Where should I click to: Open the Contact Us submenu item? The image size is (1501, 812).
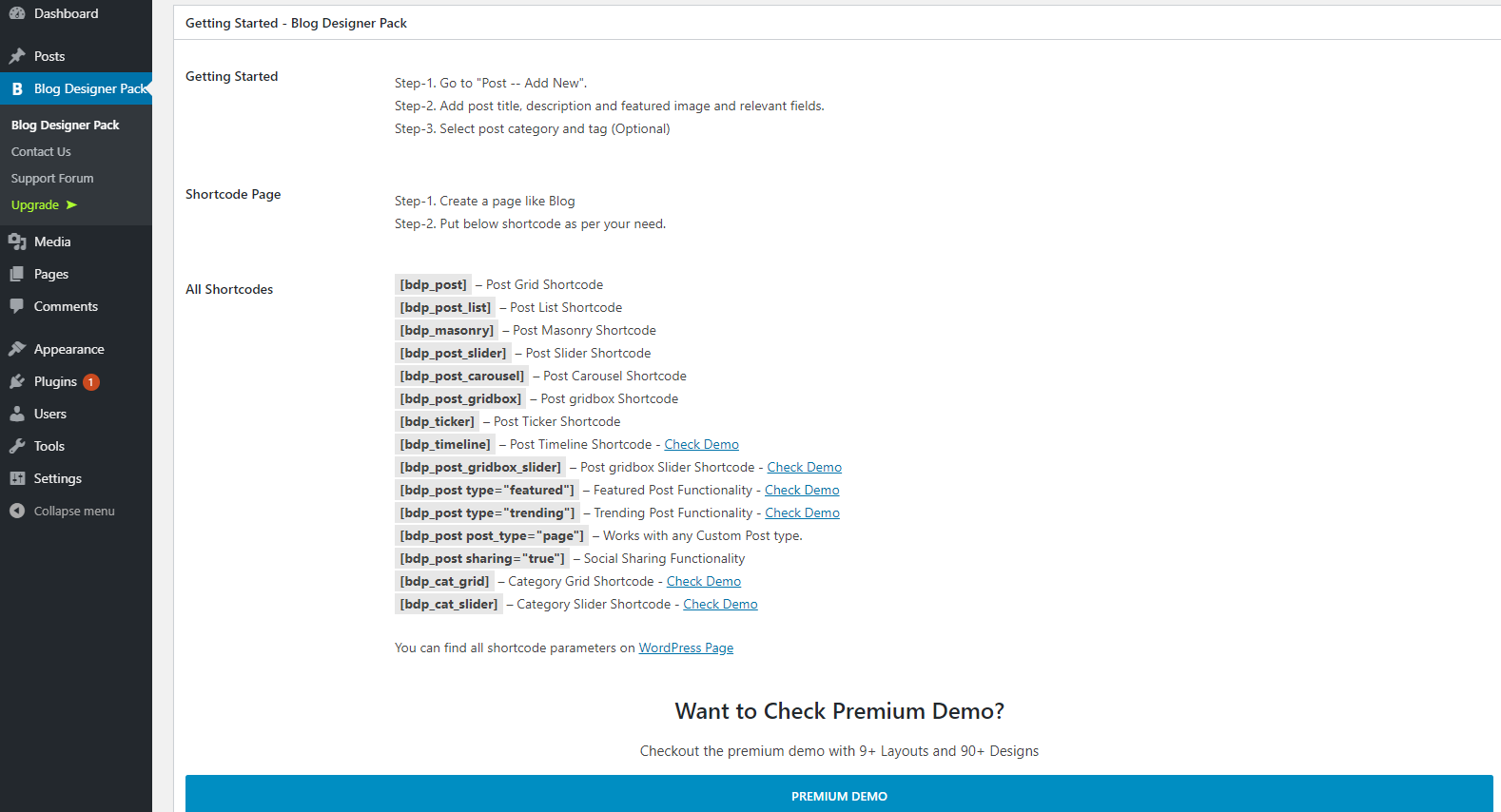[x=41, y=151]
